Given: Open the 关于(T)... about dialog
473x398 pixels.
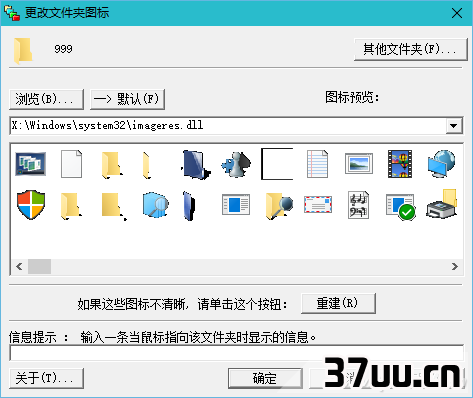Looking at the screenshot, I should coord(46,378).
